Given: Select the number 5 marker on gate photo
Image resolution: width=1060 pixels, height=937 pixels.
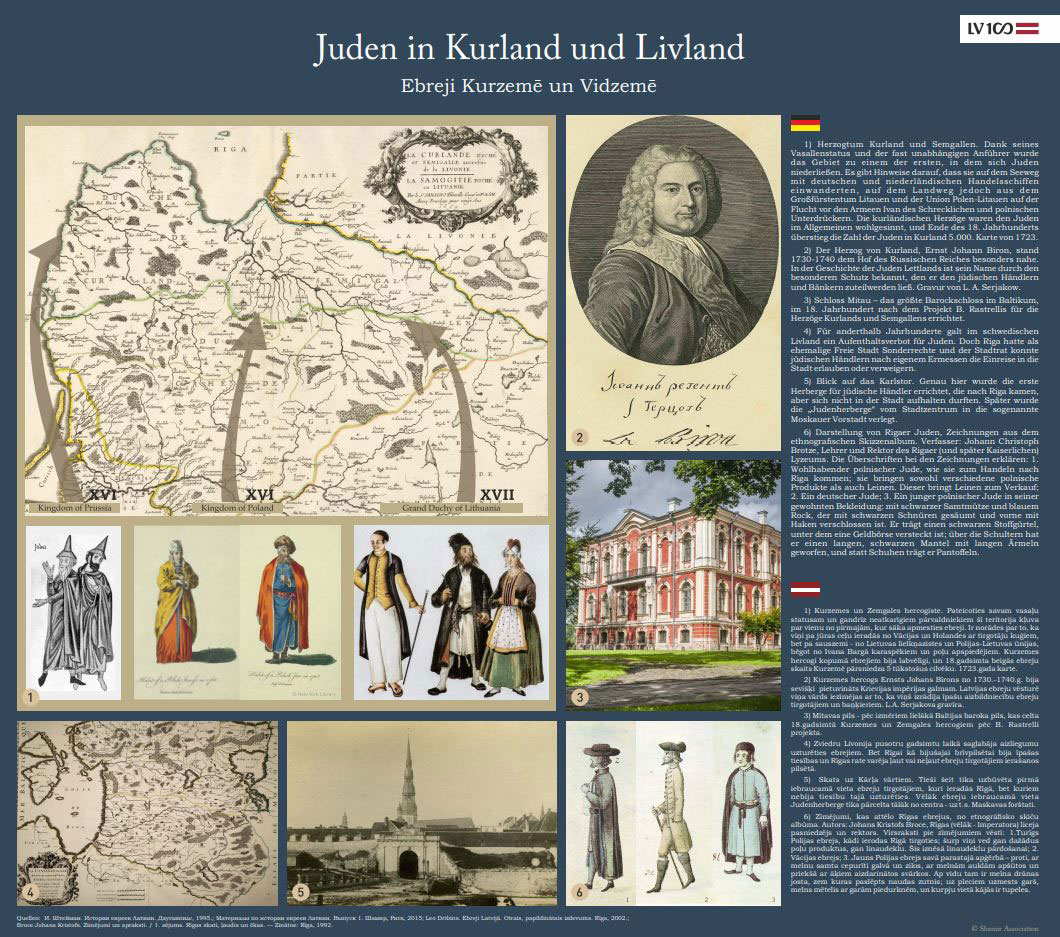Looking at the screenshot, I should pyautogui.click(x=301, y=891).
